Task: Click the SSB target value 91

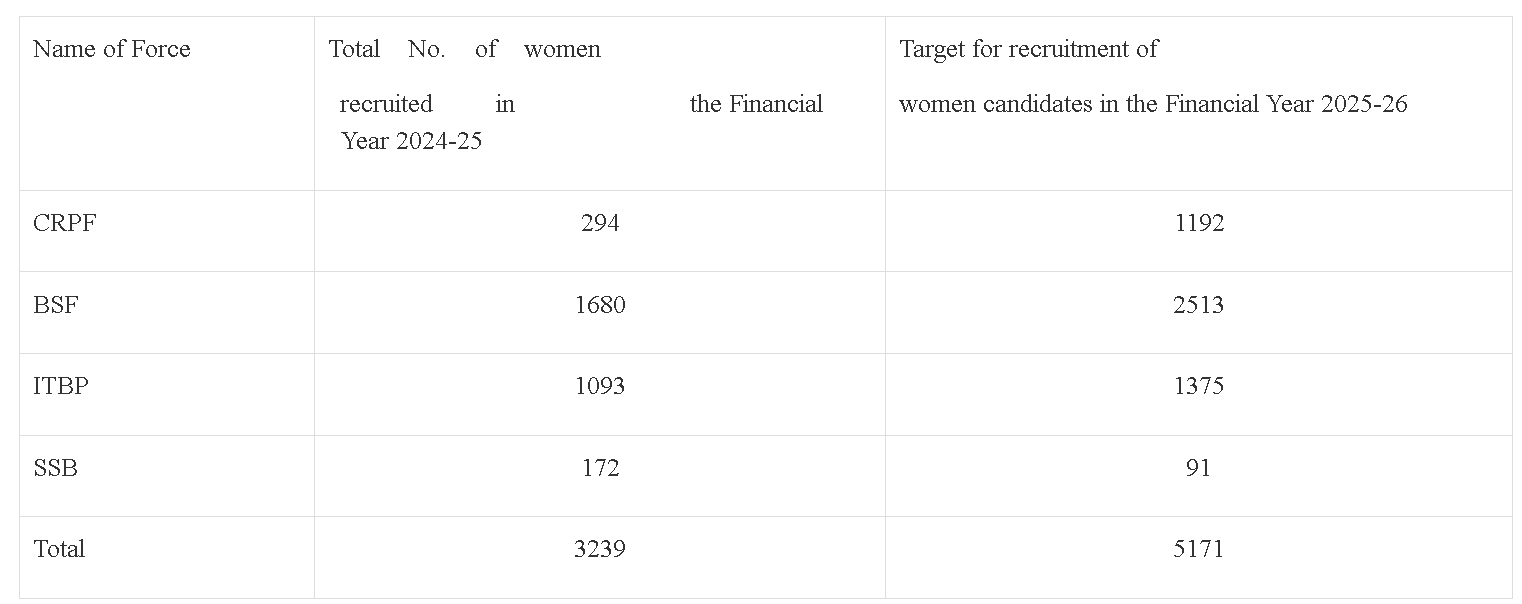Action: pyautogui.click(x=1198, y=468)
